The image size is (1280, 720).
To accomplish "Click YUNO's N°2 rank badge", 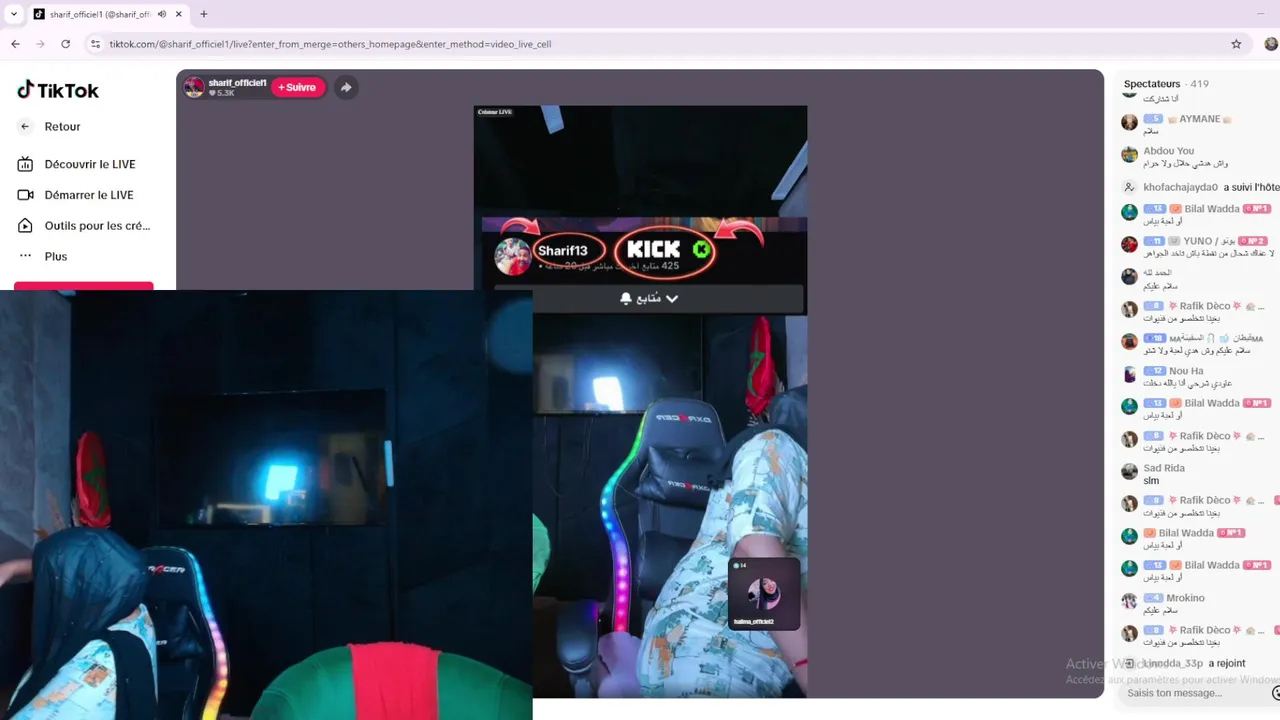I will coord(1255,241).
